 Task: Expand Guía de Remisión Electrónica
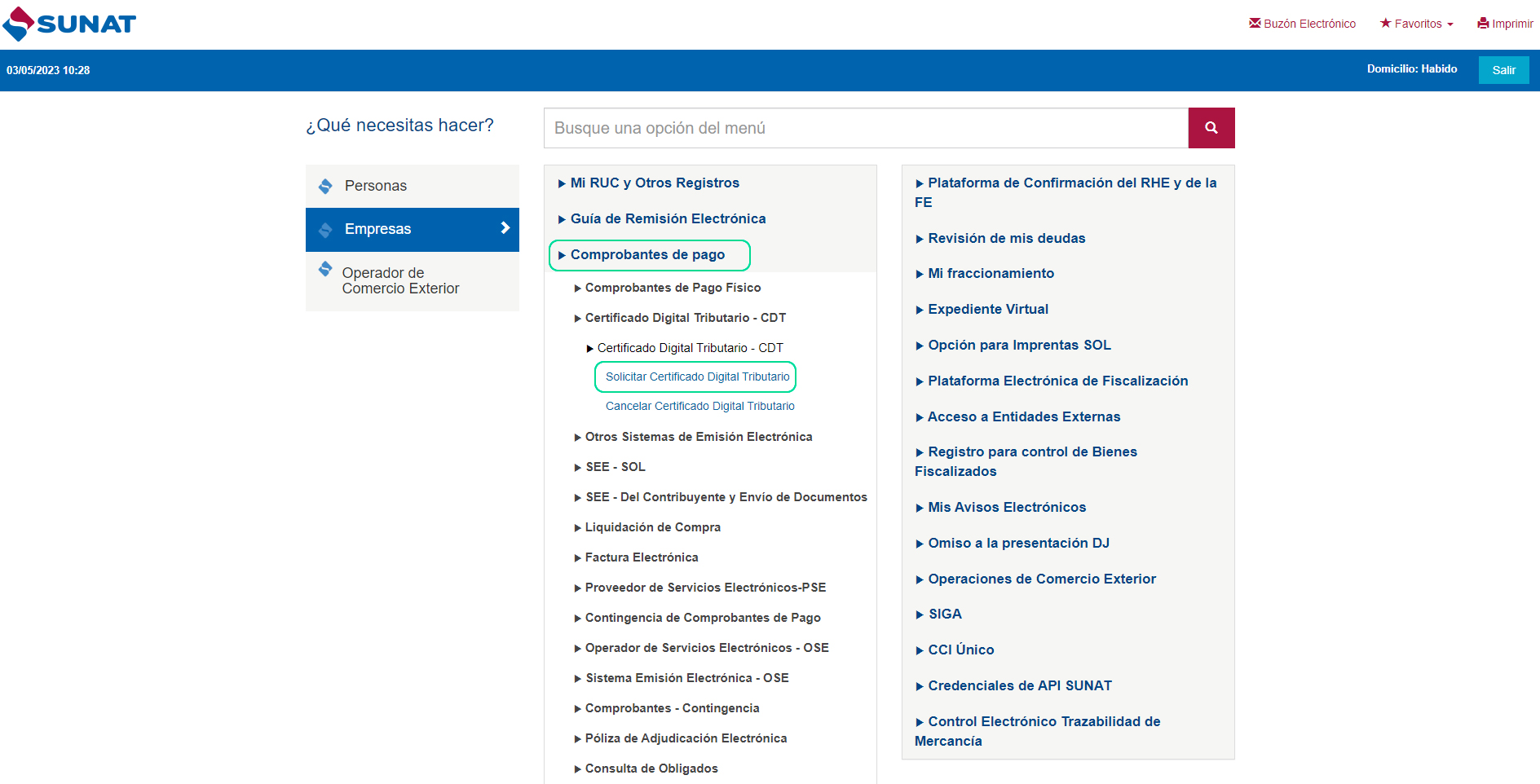tap(667, 219)
